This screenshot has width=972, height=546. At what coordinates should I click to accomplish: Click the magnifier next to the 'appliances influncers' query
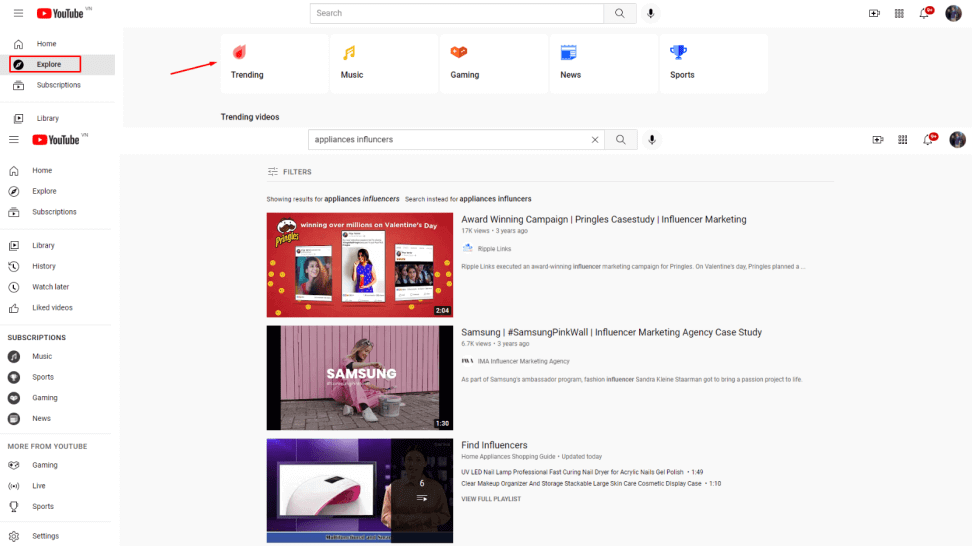click(x=621, y=139)
